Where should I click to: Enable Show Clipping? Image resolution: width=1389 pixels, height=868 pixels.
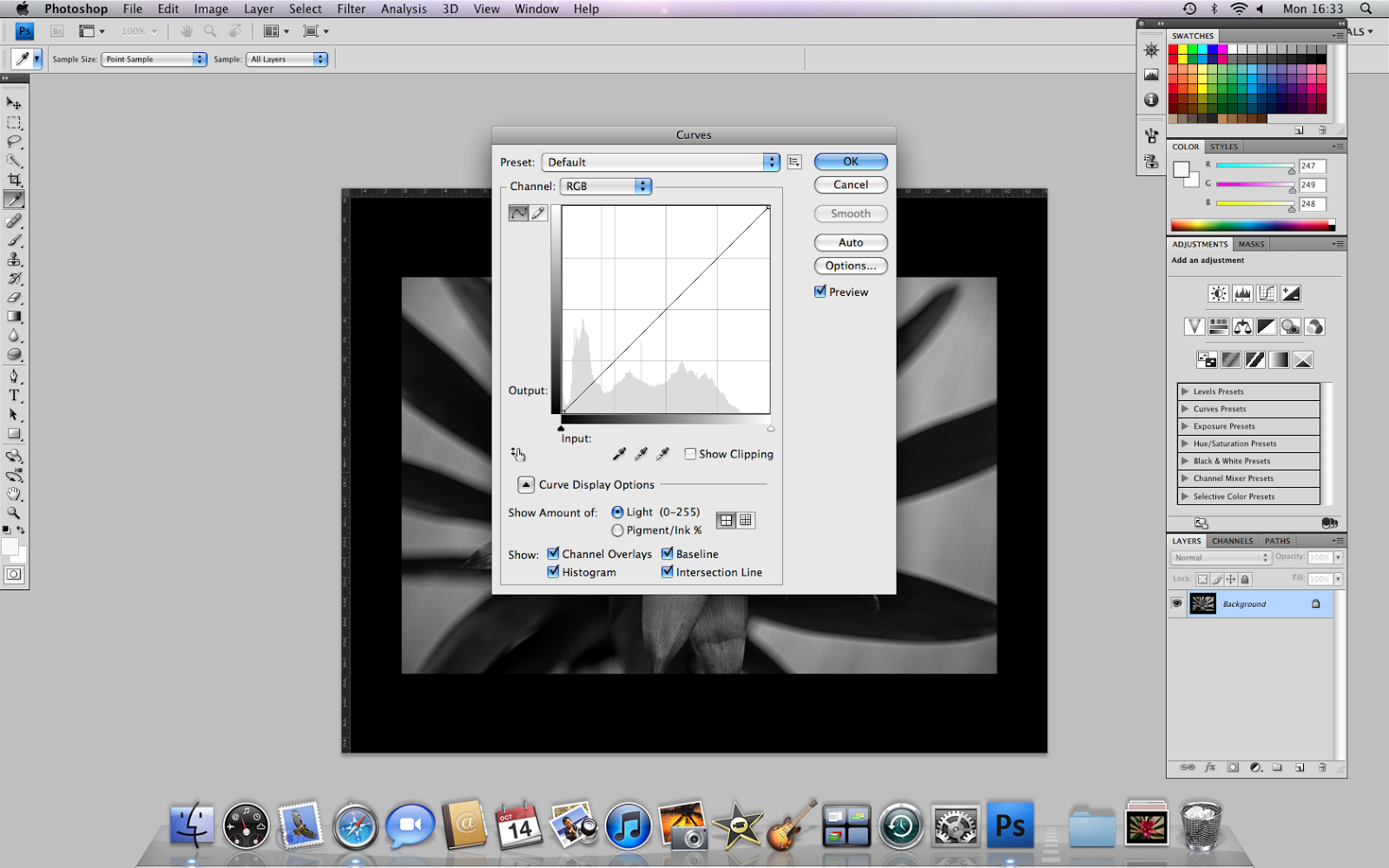click(x=690, y=453)
